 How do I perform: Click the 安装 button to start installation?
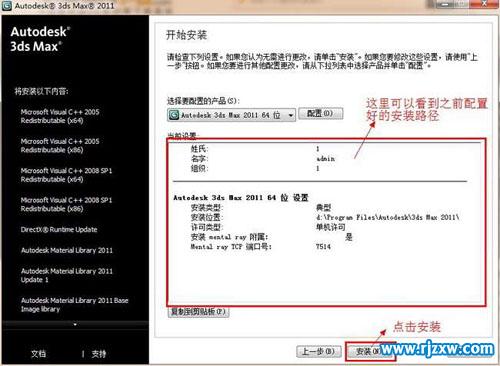(x=369, y=351)
